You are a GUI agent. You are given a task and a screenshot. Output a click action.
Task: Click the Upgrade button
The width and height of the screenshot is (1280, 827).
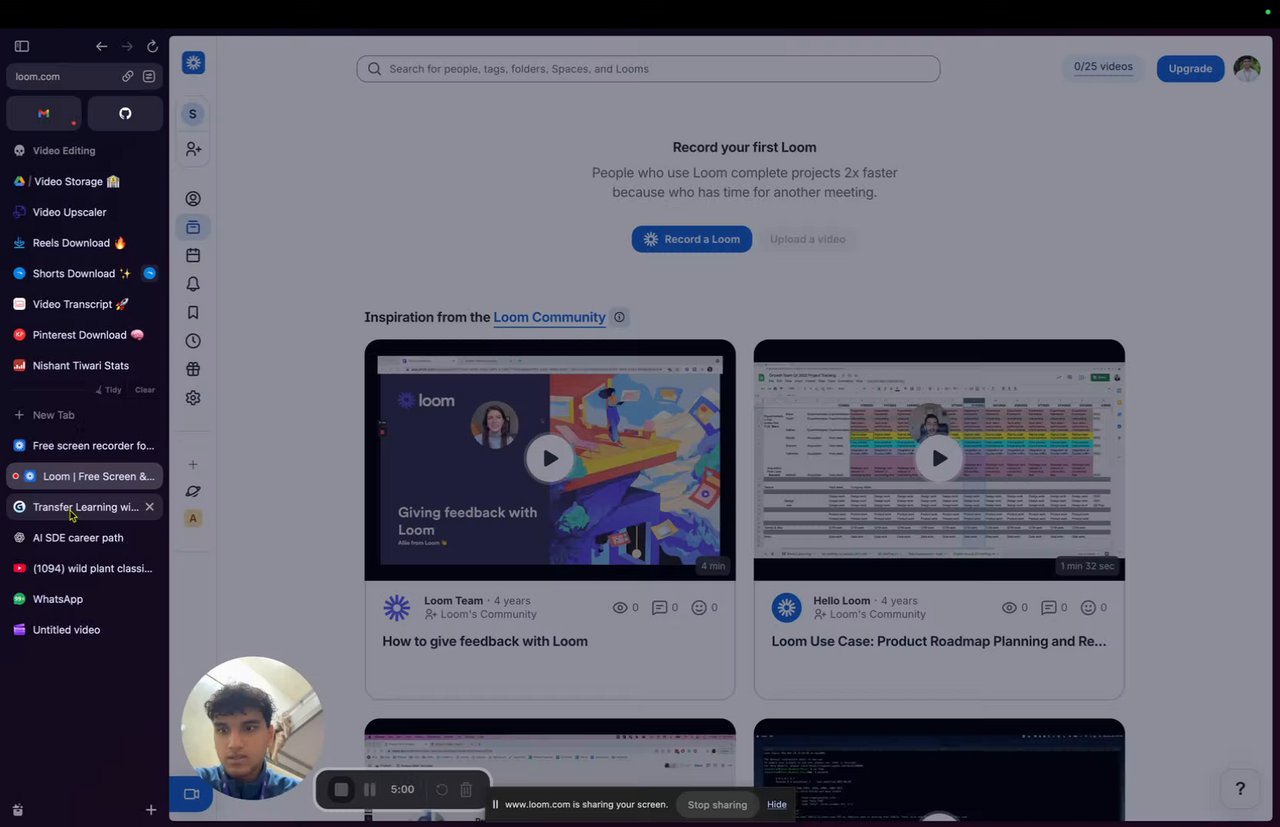[1190, 68]
